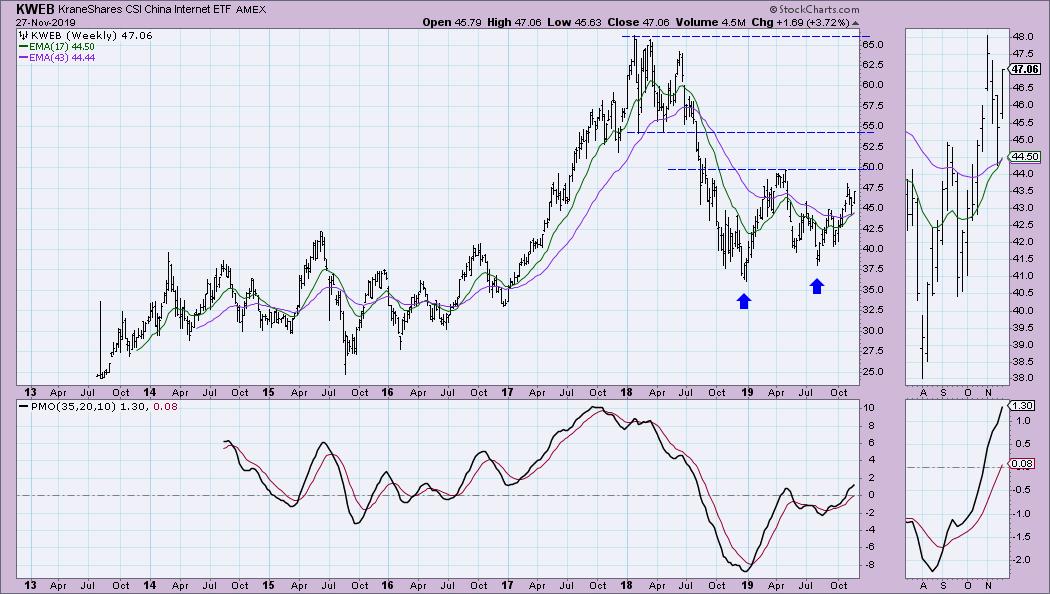Click the High 47.06 value in header
This screenshot has width=1050, height=594.
click(514, 22)
